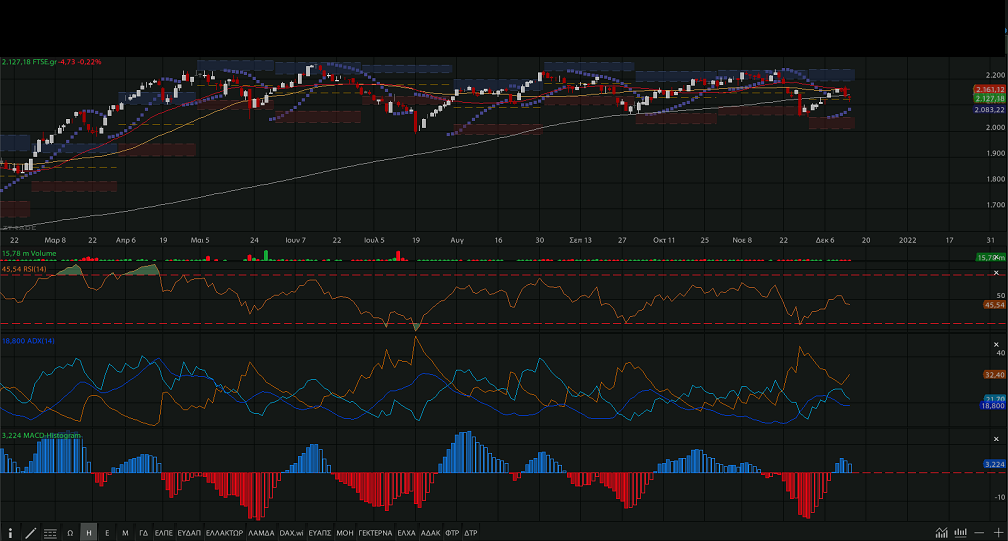Open the ΓΕΚΤΕΡΝΑ symbol tab
The width and height of the screenshot is (1008, 541).
click(375, 533)
